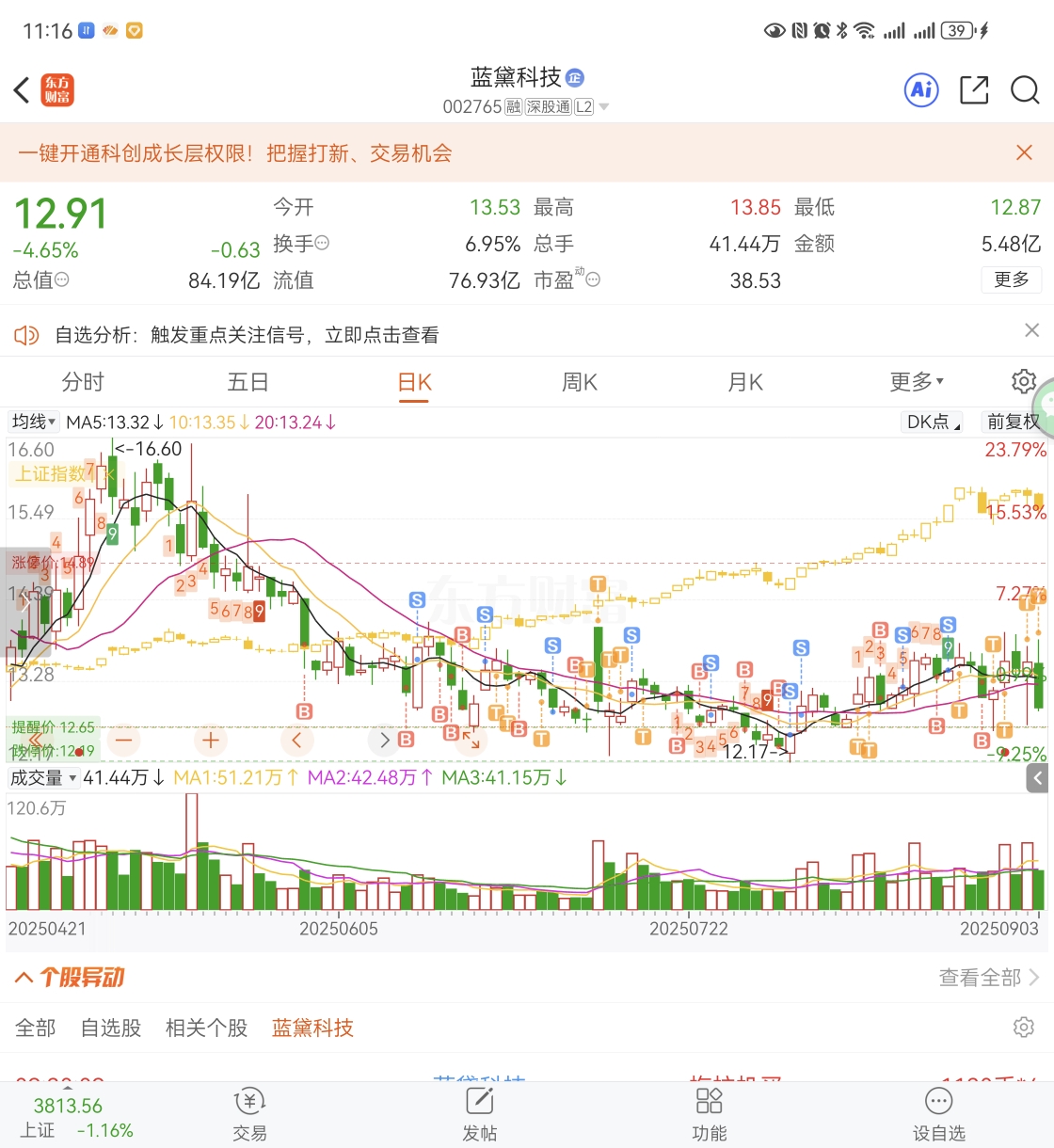Move chart left with the < arrow
This screenshot has width=1054, height=1148.
297,741
